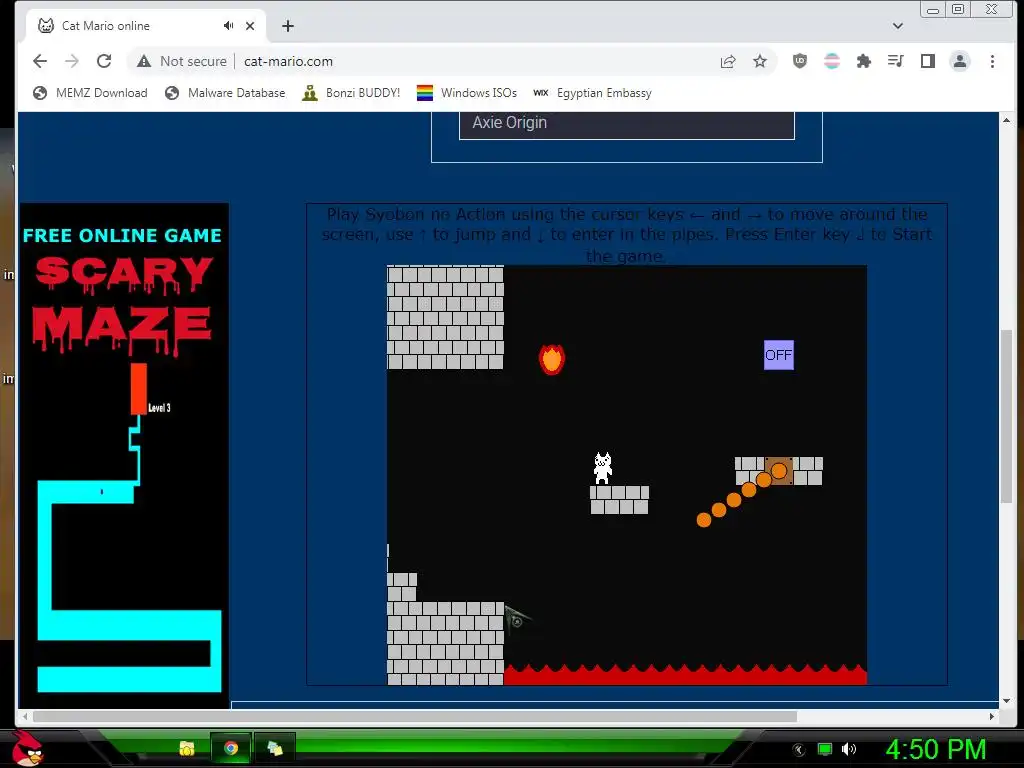1024x768 pixels.
Task: Click the scrollbar down arrow
Action: pos(1006,701)
